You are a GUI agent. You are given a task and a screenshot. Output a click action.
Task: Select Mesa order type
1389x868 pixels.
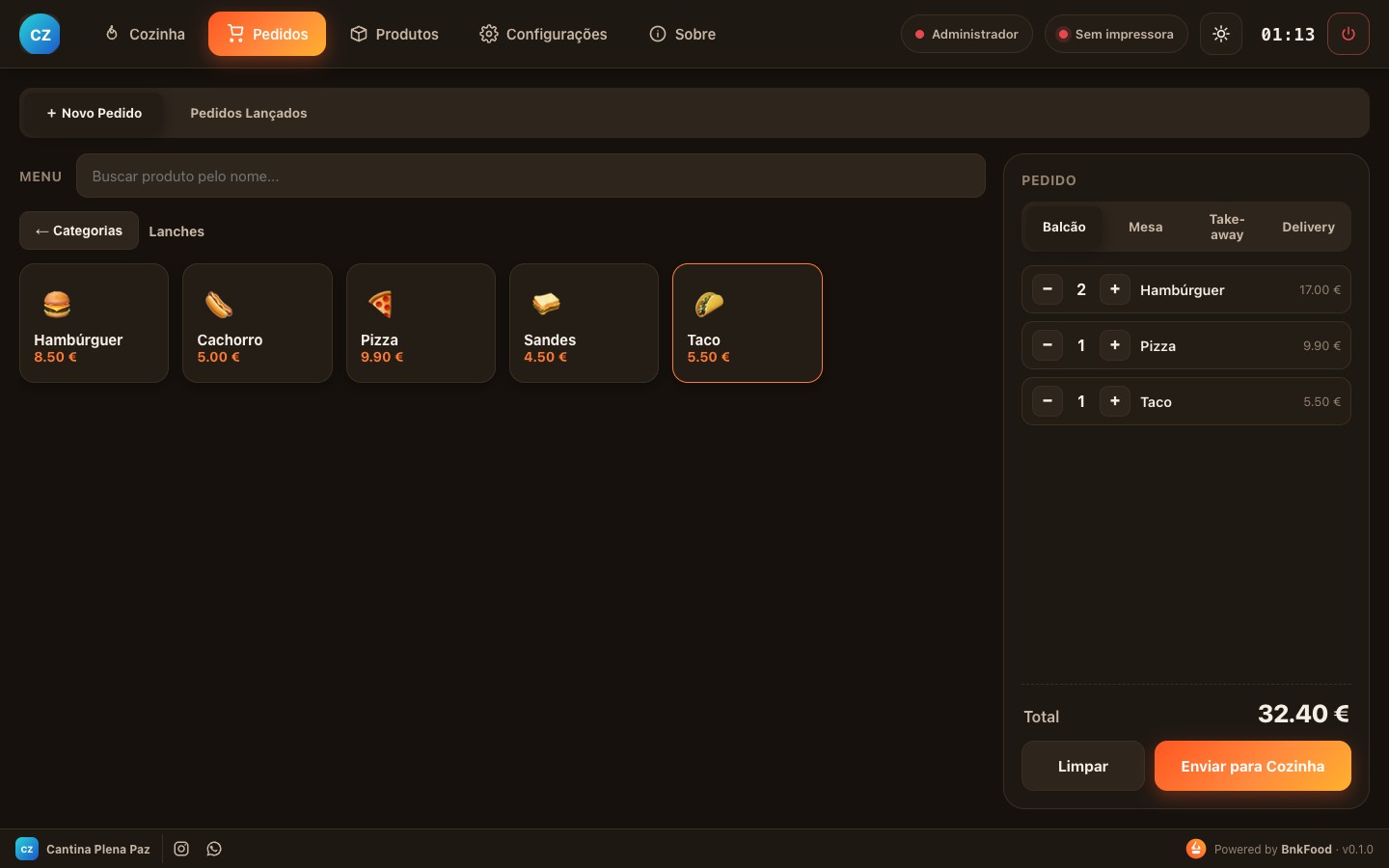[x=1146, y=227]
